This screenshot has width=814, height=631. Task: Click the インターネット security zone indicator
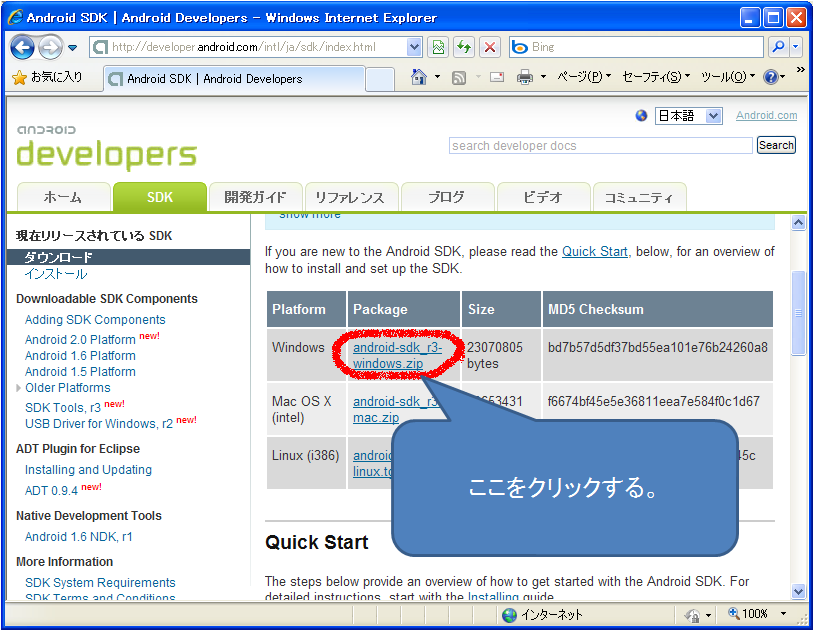point(542,615)
